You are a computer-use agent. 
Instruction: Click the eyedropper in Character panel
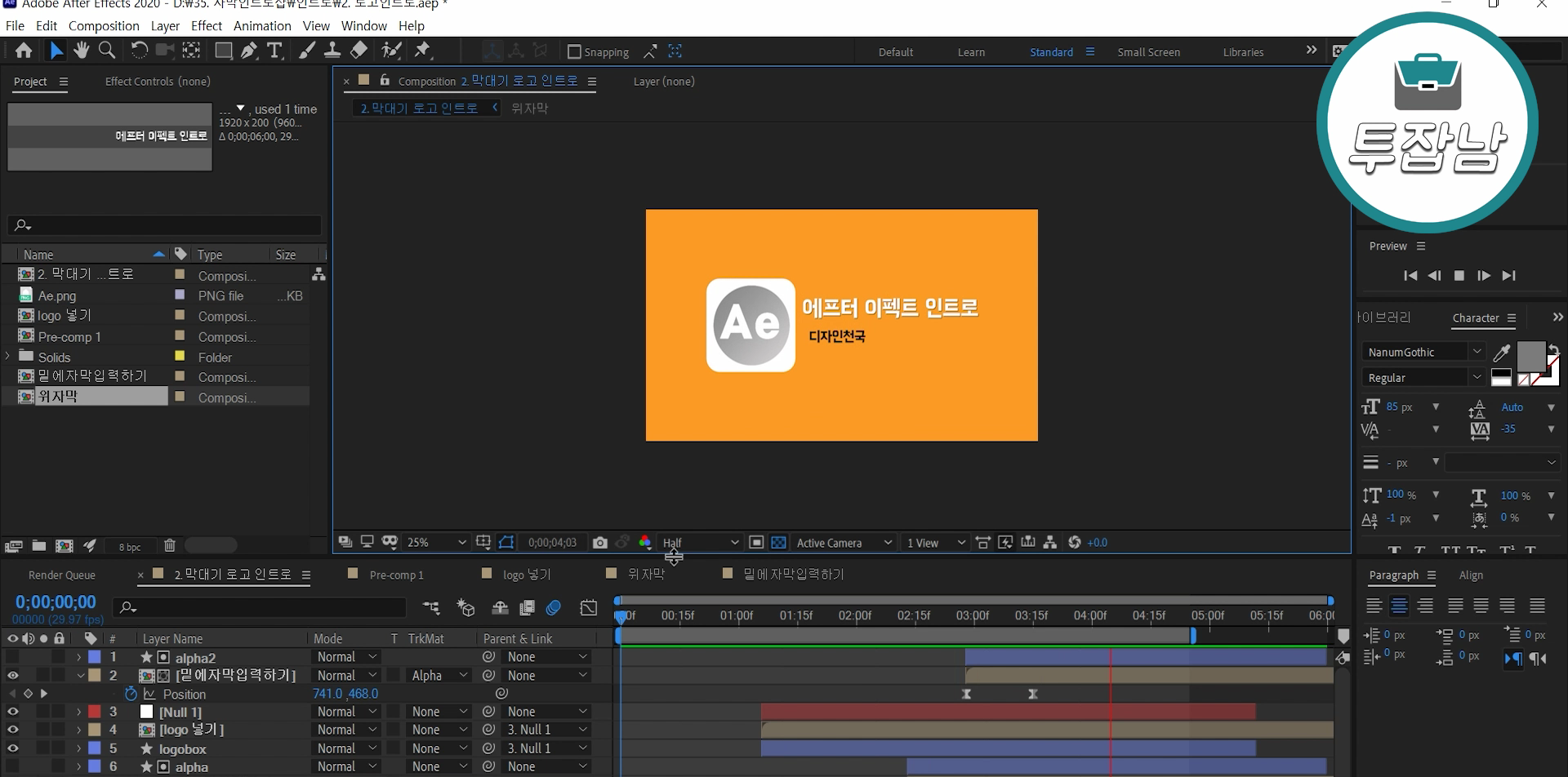pos(1501,353)
